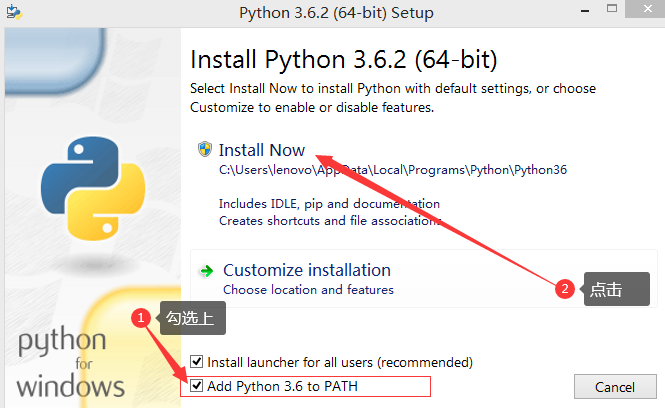Click 'Install launcher for all users (recommended)' label
665x408 pixels.
tap(340, 363)
